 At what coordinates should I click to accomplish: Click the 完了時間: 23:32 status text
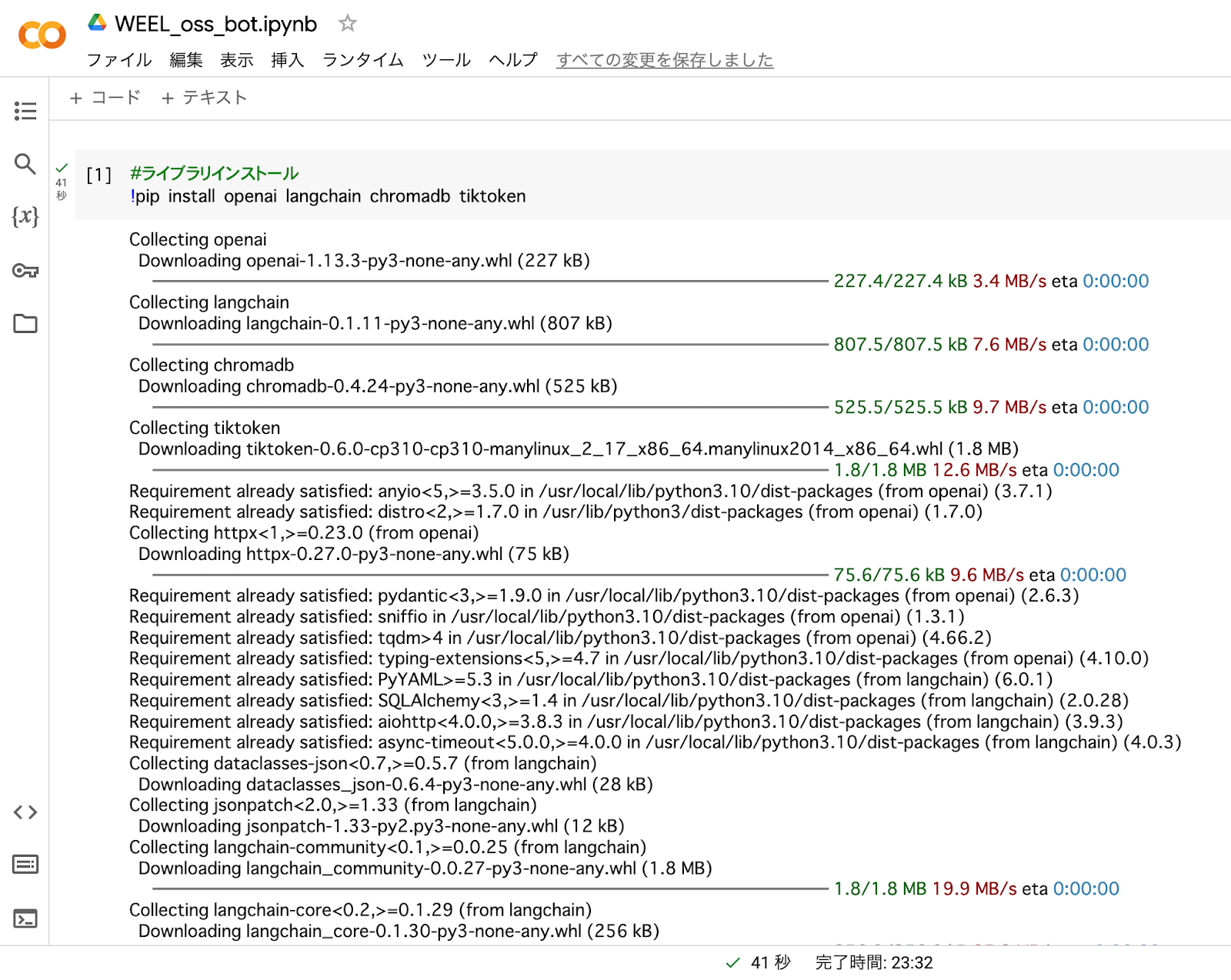(x=874, y=963)
